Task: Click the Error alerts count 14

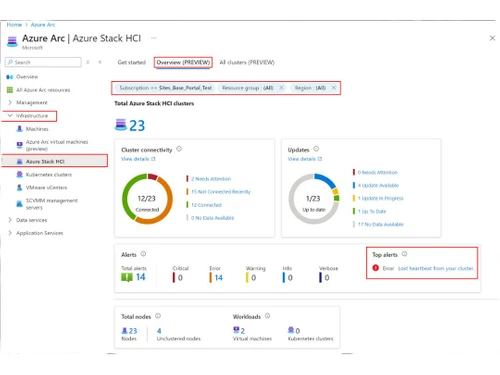Action: (x=218, y=277)
